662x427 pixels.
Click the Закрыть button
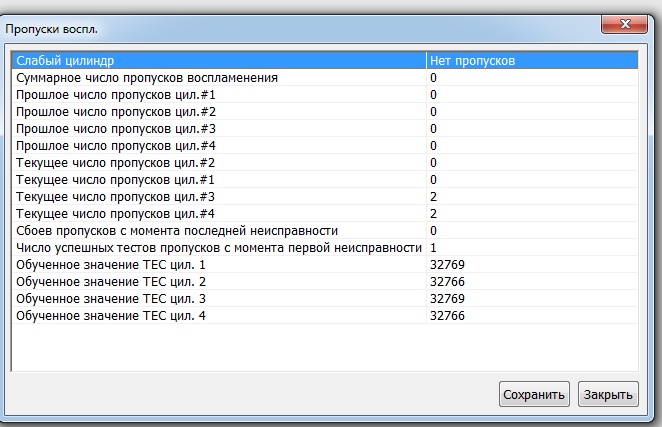coord(608,394)
